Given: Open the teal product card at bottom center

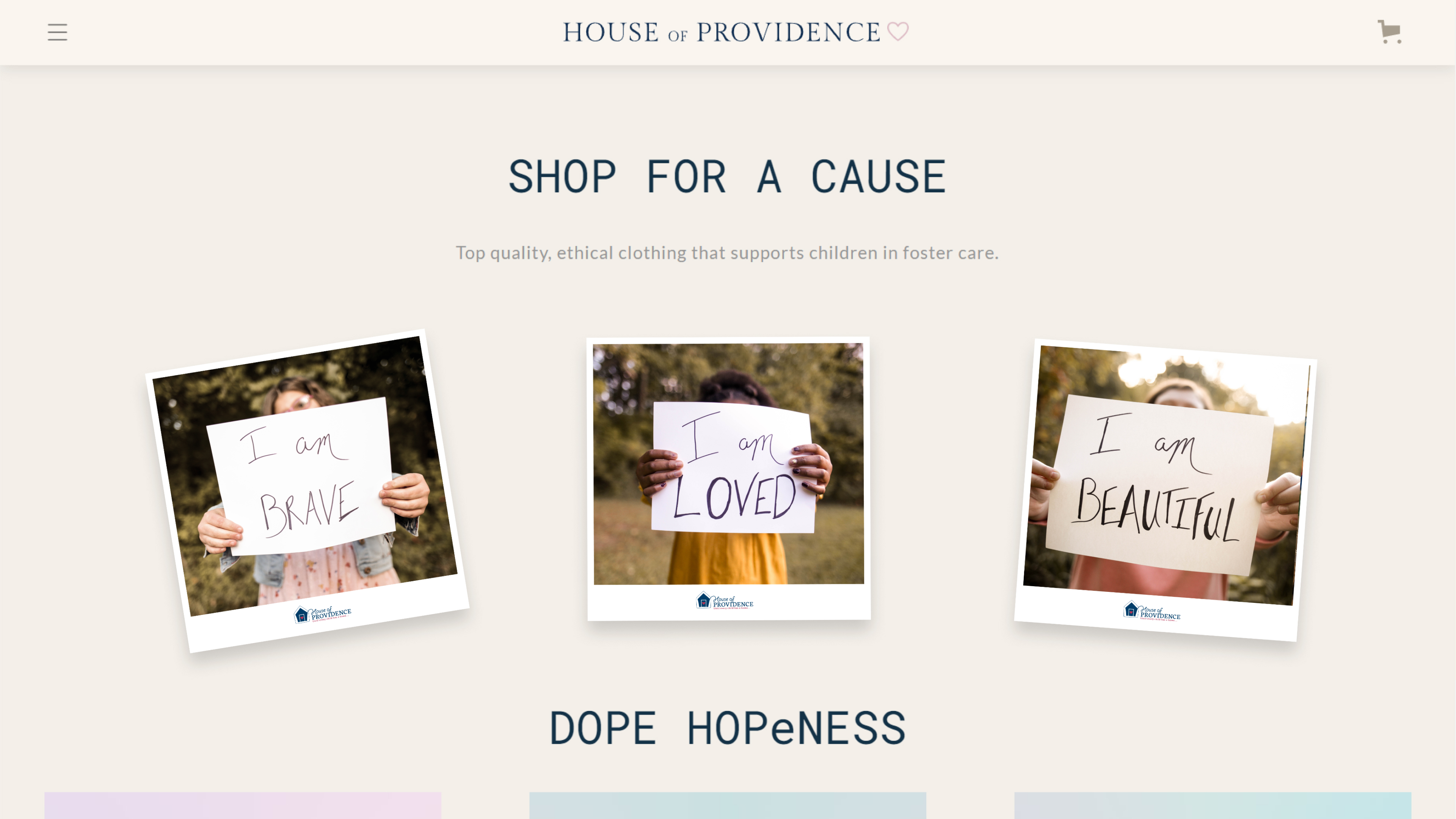Looking at the screenshot, I should (x=727, y=805).
